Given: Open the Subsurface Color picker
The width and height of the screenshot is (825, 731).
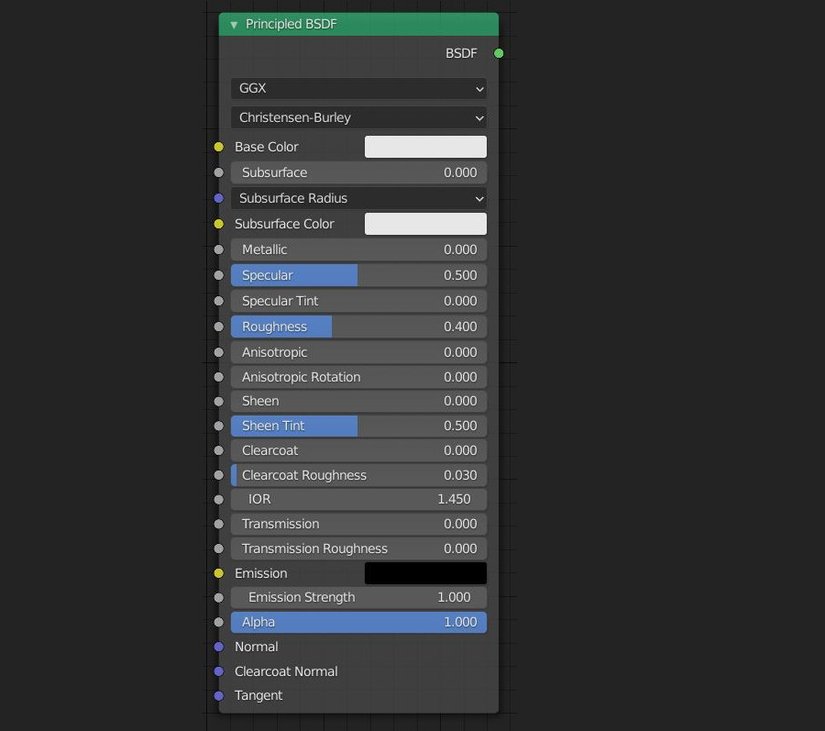Looking at the screenshot, I should click(425, 223).
